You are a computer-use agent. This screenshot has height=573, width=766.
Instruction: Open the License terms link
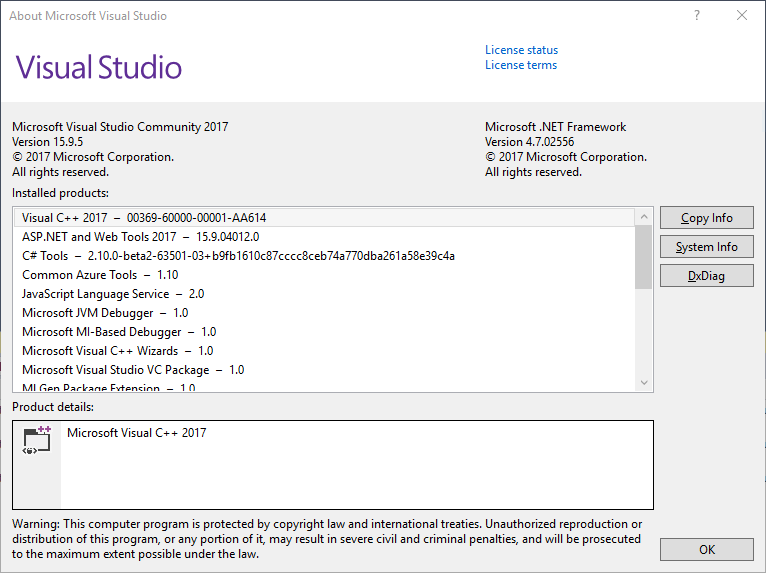click(x=521, y=65)
